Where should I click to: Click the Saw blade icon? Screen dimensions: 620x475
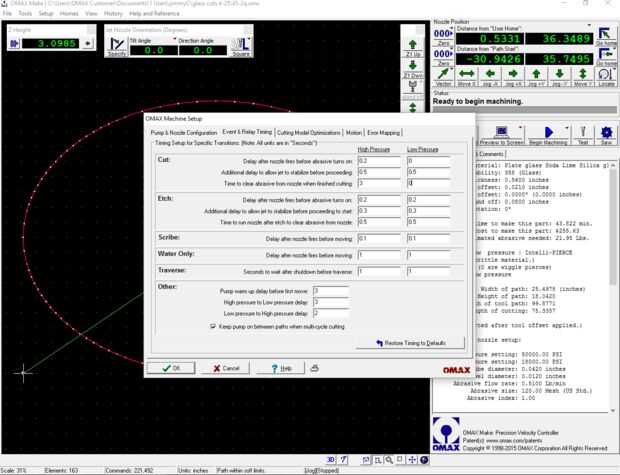click(x=606, y=132)
